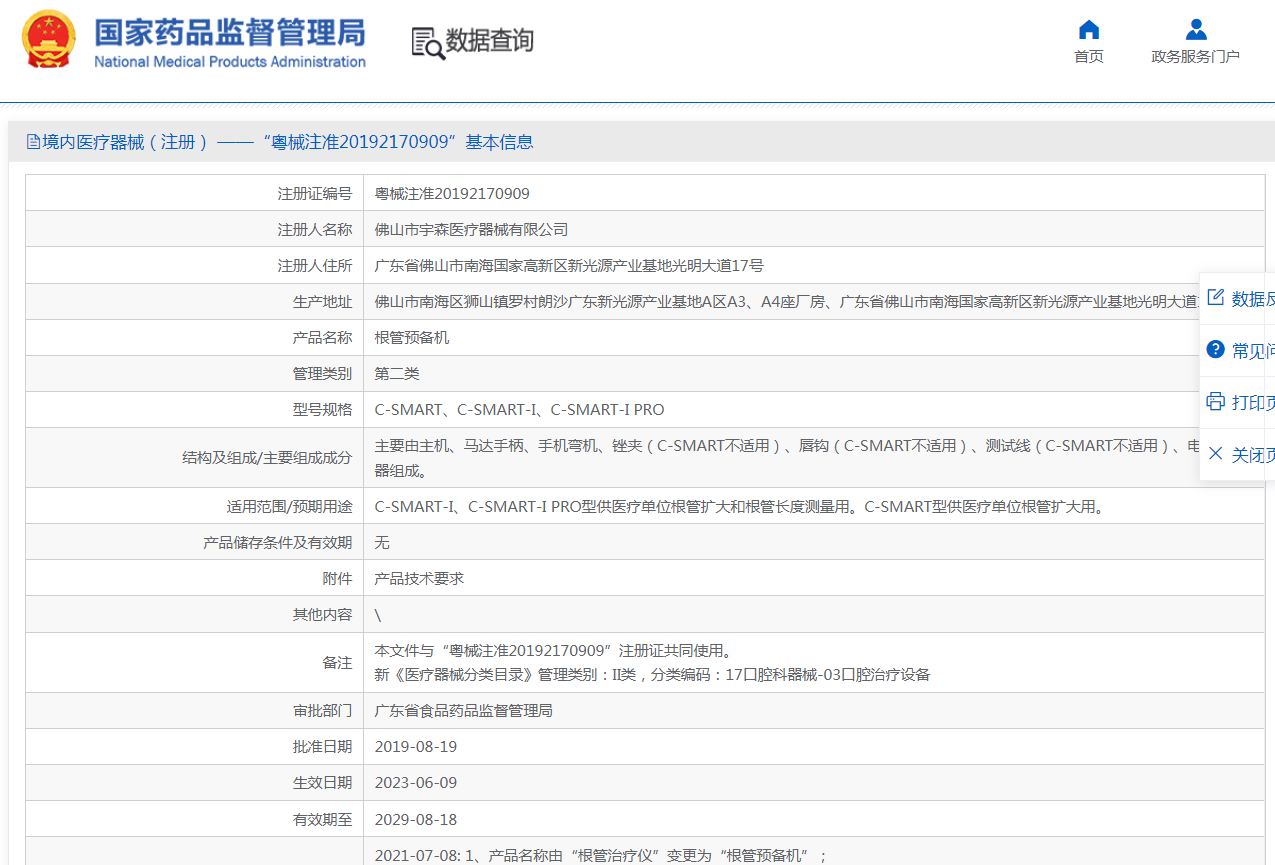
Task: Click the 生产地址 label
Action: click(322, 301)
